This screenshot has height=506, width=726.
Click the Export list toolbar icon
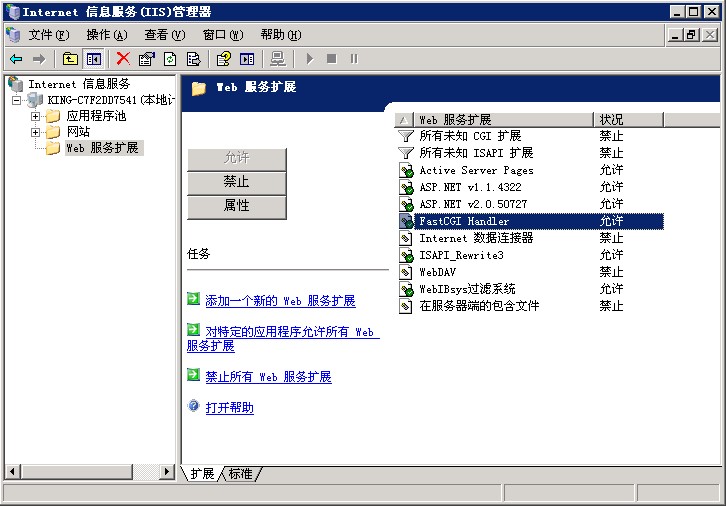[193, 59]
